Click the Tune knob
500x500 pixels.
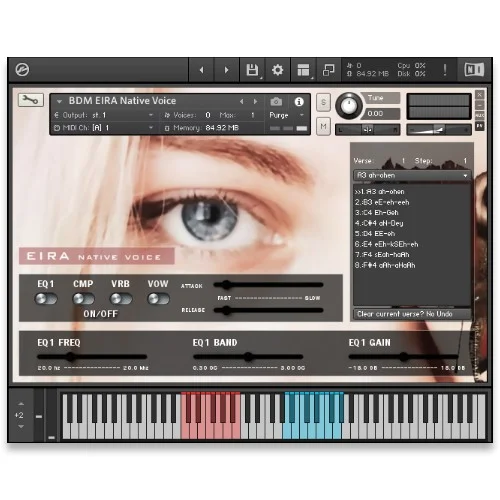349,106
